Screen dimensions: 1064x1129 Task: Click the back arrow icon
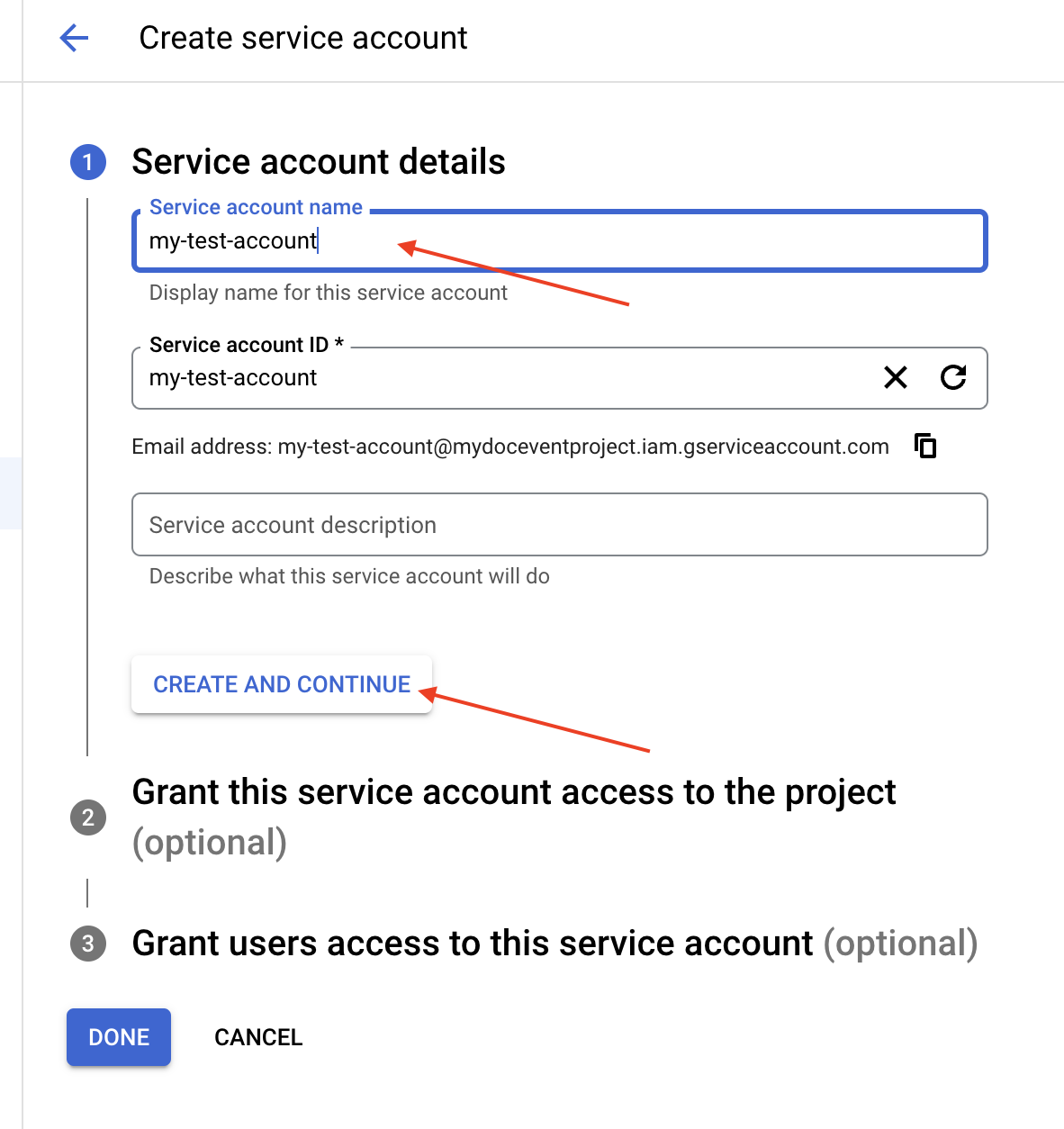pos(74,38)
